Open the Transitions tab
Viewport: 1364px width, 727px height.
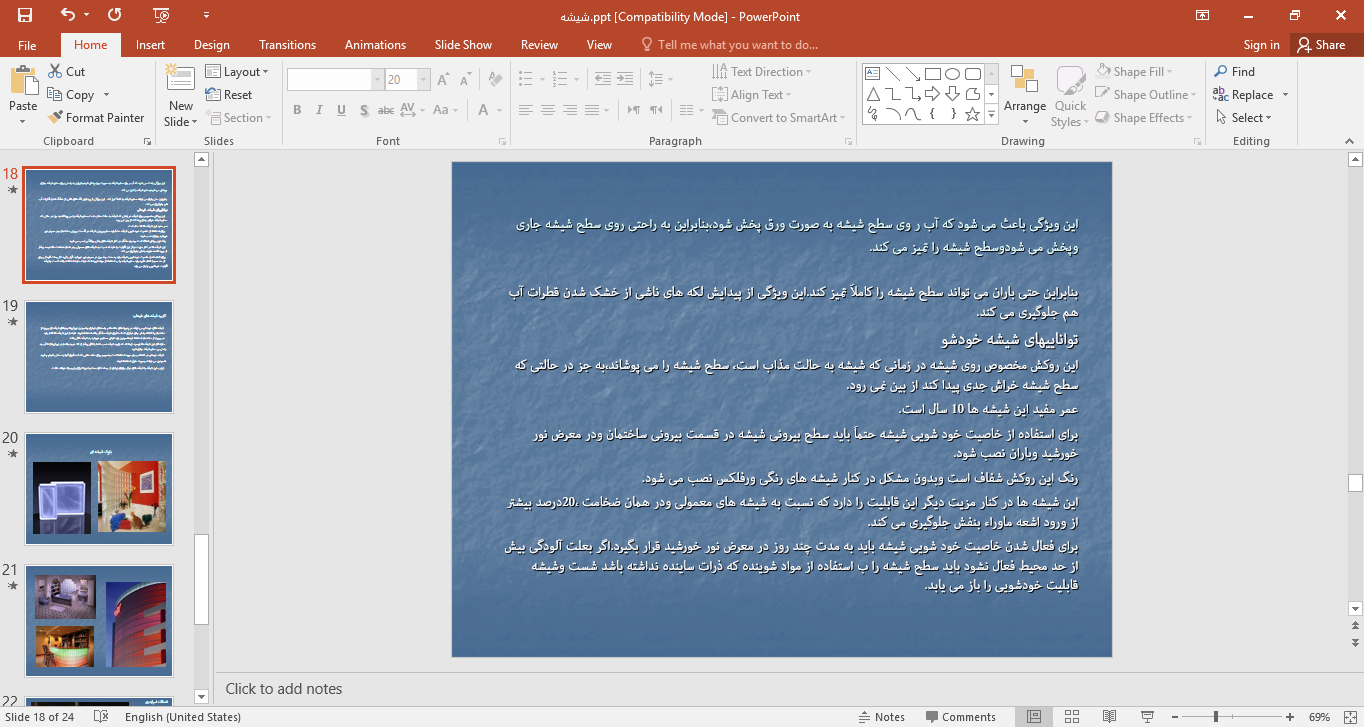point(287,45)
